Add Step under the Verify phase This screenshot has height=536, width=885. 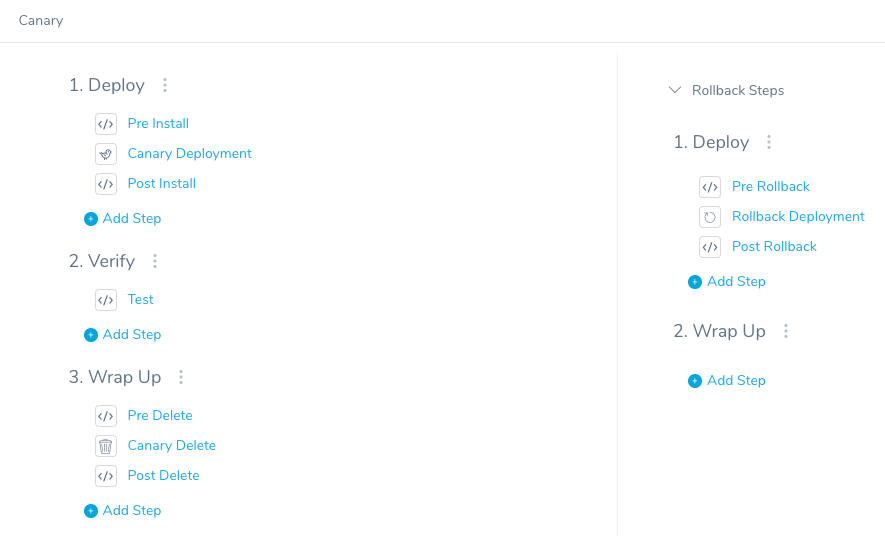pyautogui.click(x=123, y=335)
